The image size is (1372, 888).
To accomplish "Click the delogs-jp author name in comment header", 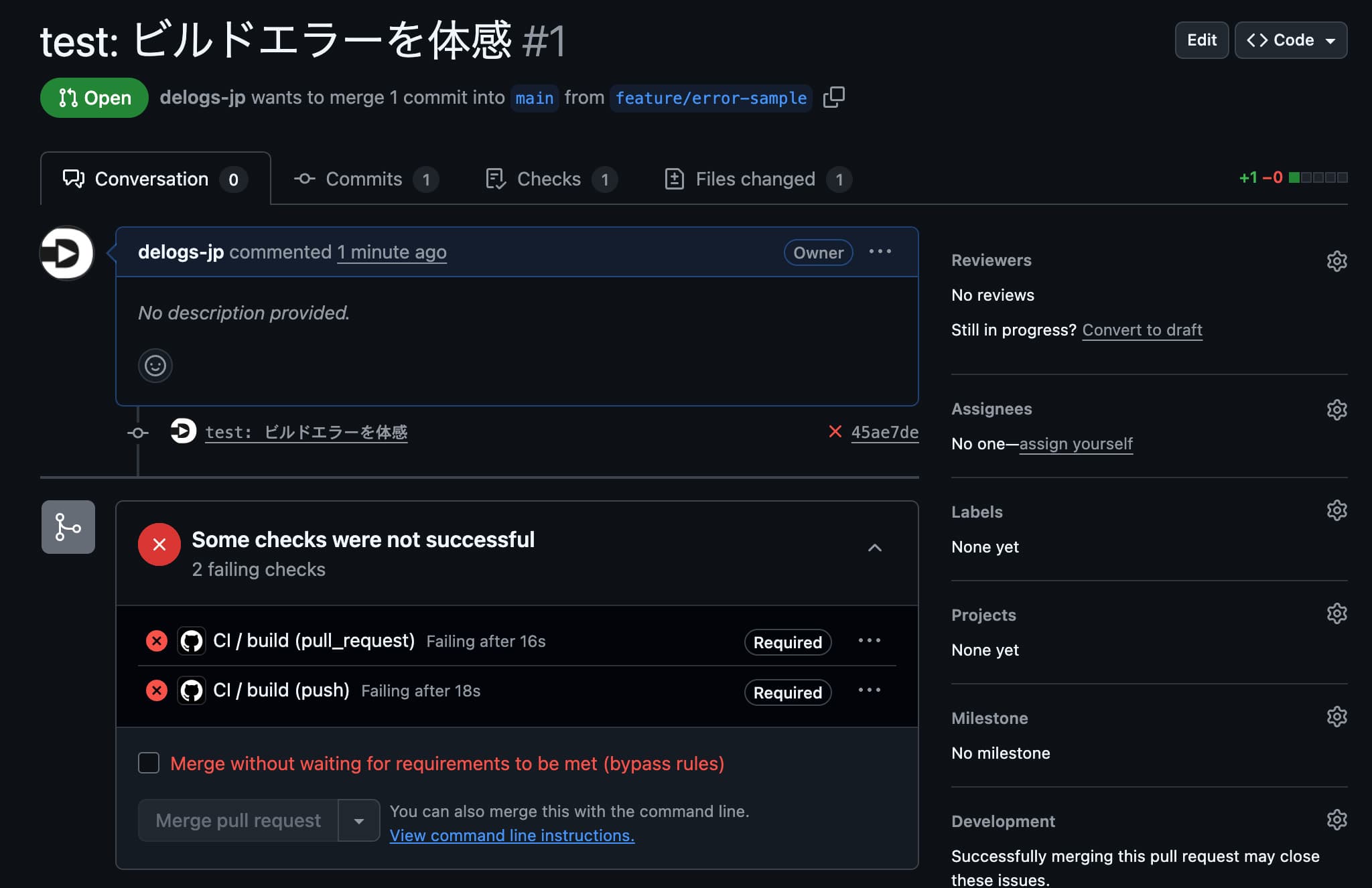I will (181, 252).
